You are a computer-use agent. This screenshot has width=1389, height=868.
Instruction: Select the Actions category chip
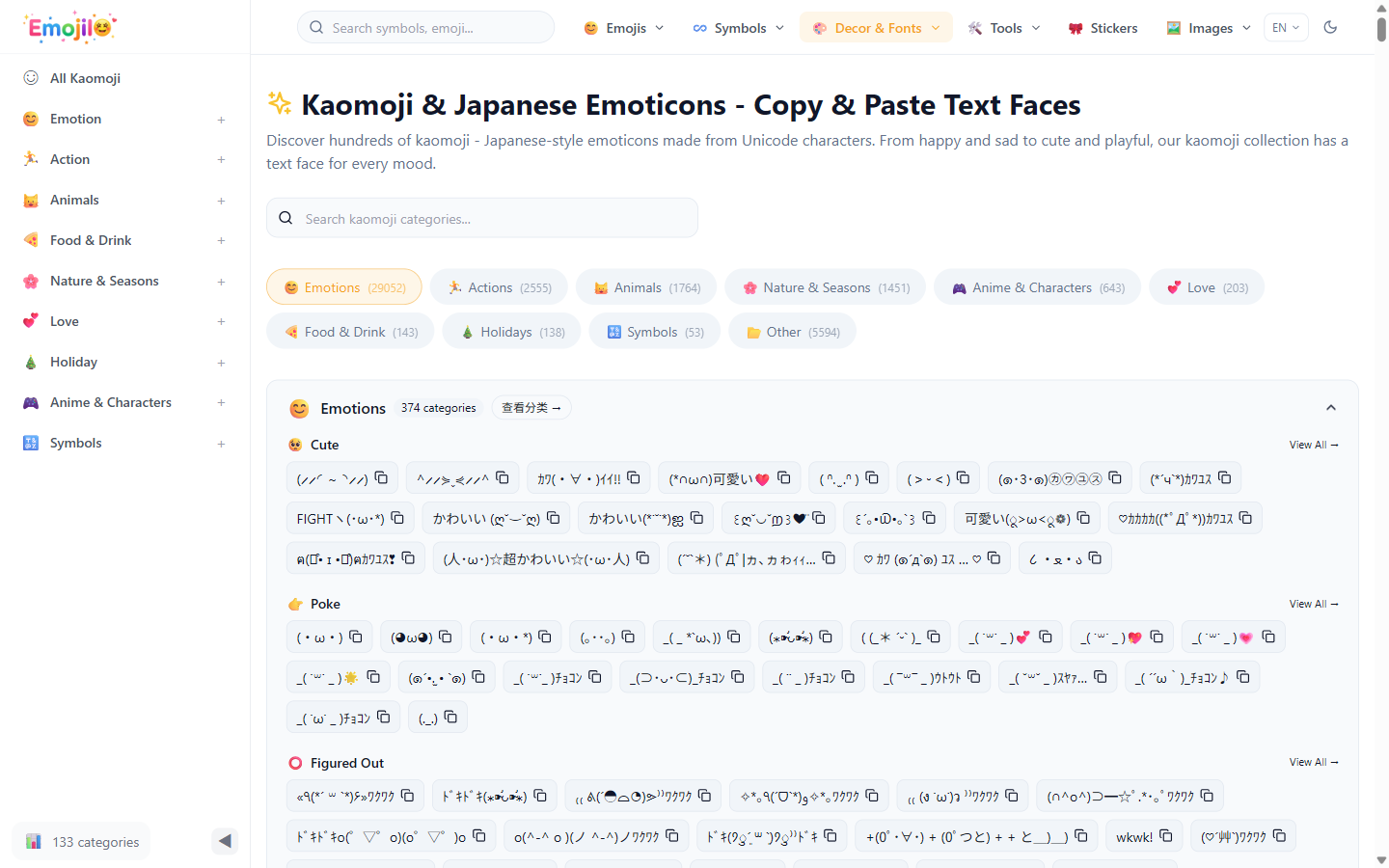[x=499, y=287]
